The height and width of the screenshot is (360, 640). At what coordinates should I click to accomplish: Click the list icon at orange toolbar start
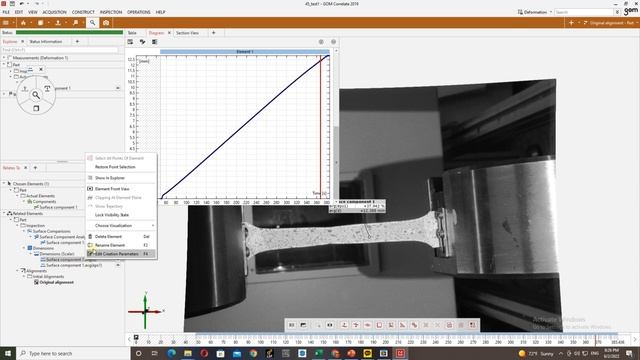6,23
